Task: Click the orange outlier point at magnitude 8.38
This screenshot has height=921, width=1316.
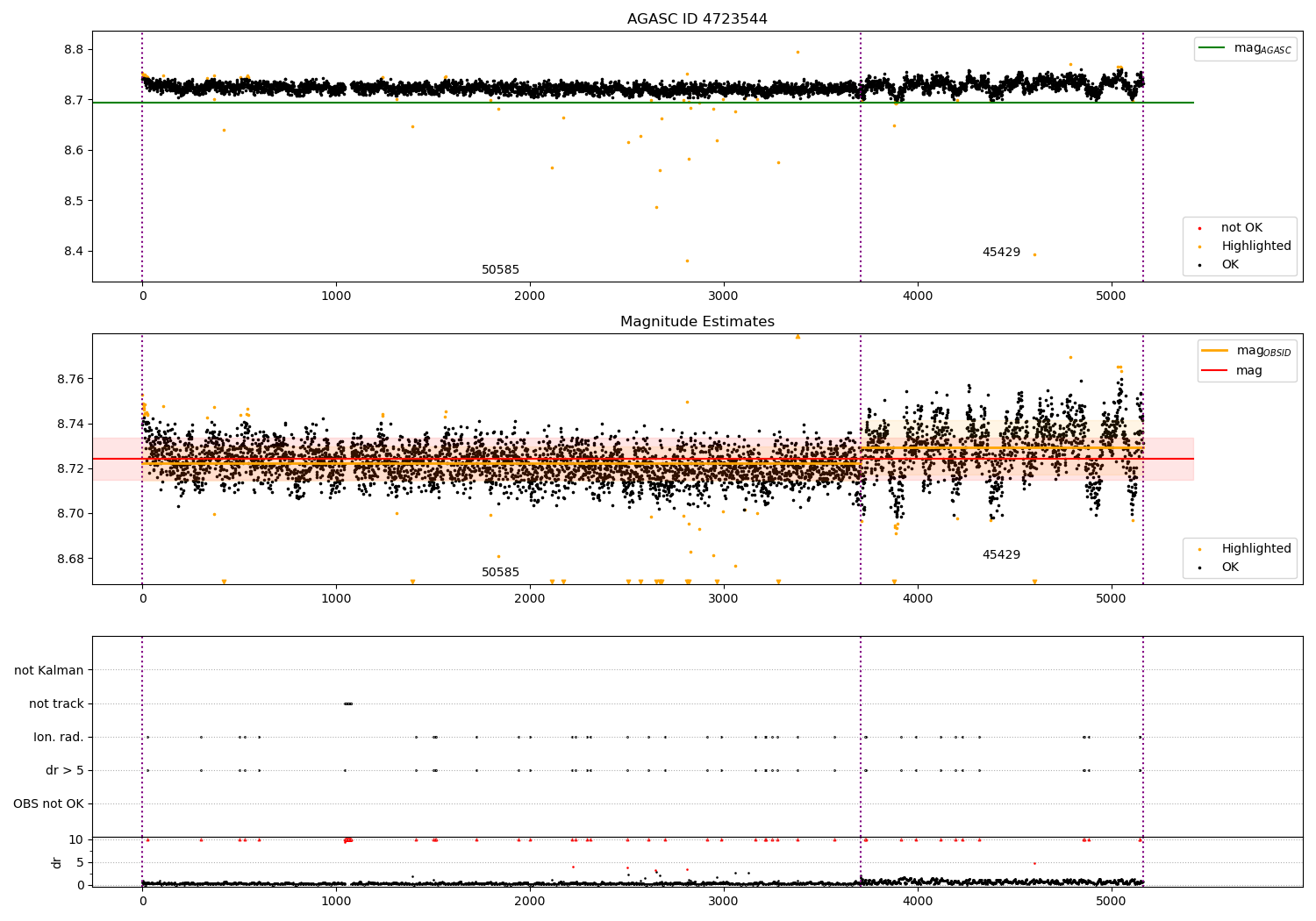Action: [x=687, y=261]
